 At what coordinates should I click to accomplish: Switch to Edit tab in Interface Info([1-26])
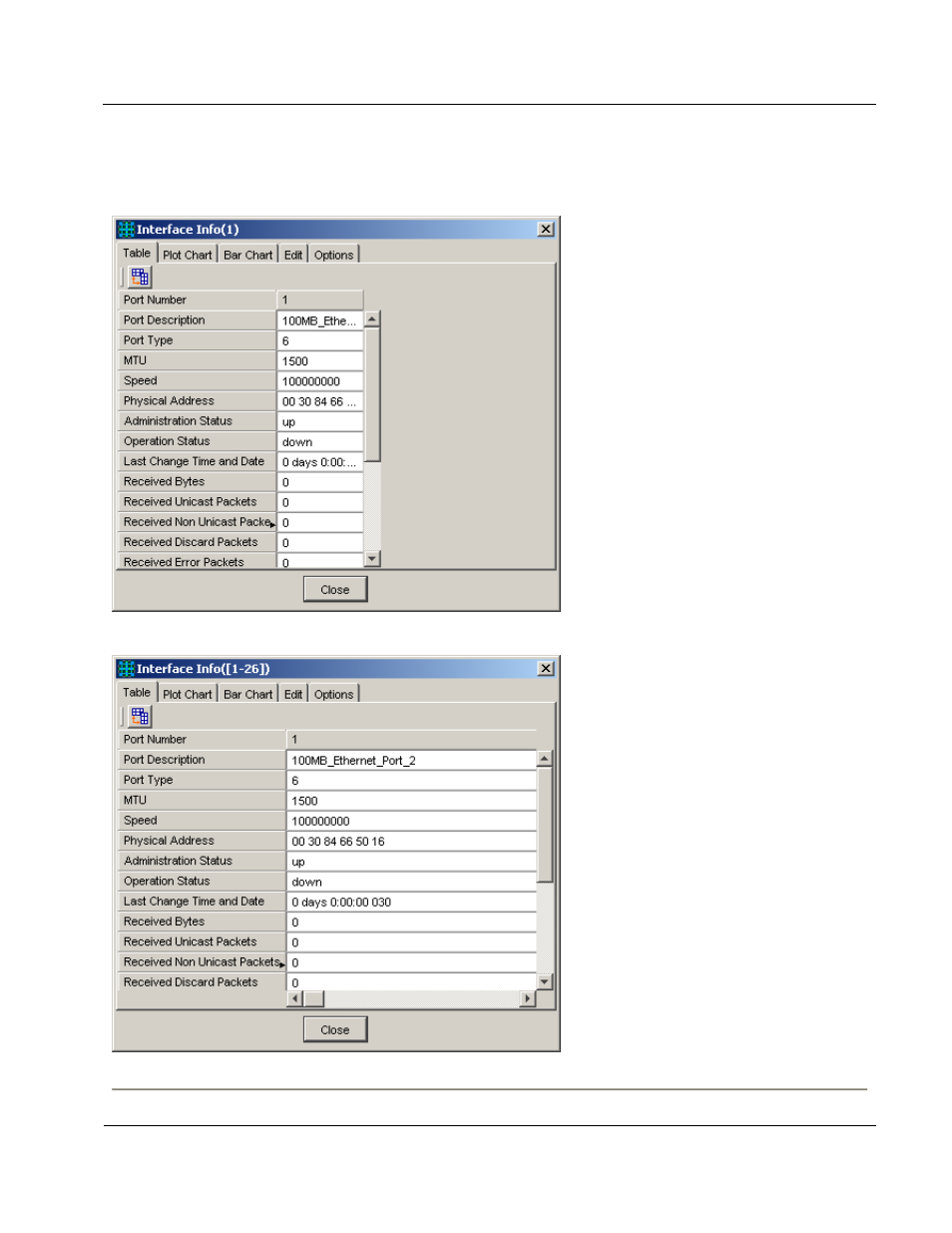[x=293, y=694]
